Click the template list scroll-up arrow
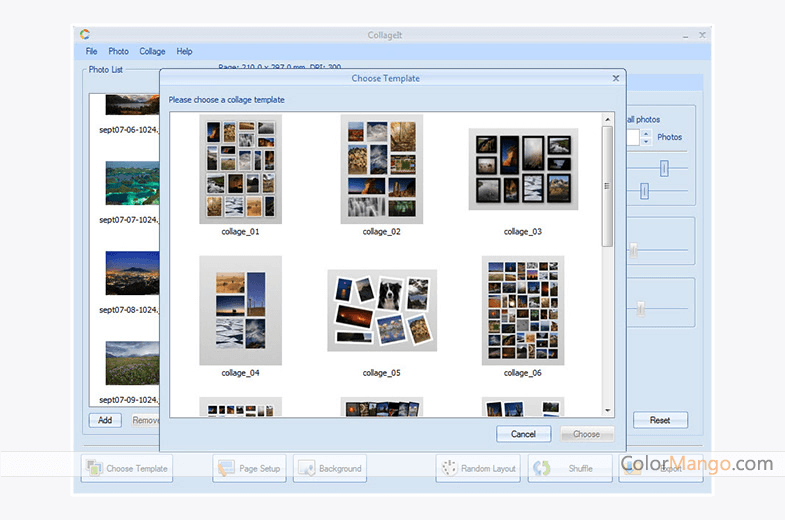The width and height of the screenshot is (785, 520). (x=607, y=120)
